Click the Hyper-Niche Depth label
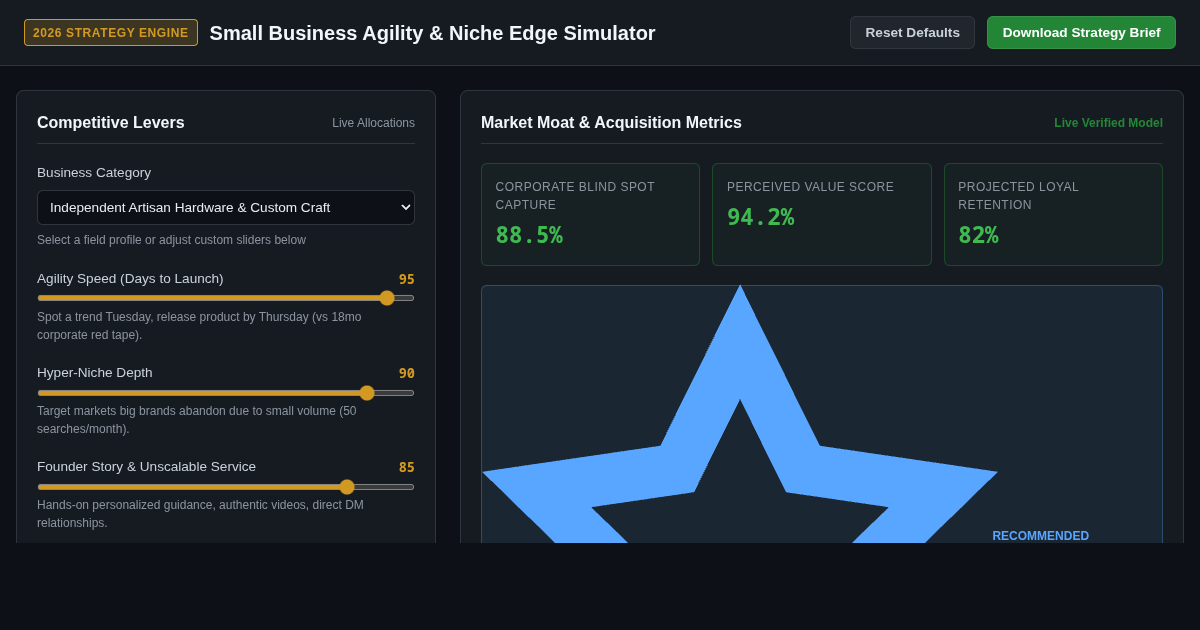Screen dimensions: 1200x630 [95, 373]
